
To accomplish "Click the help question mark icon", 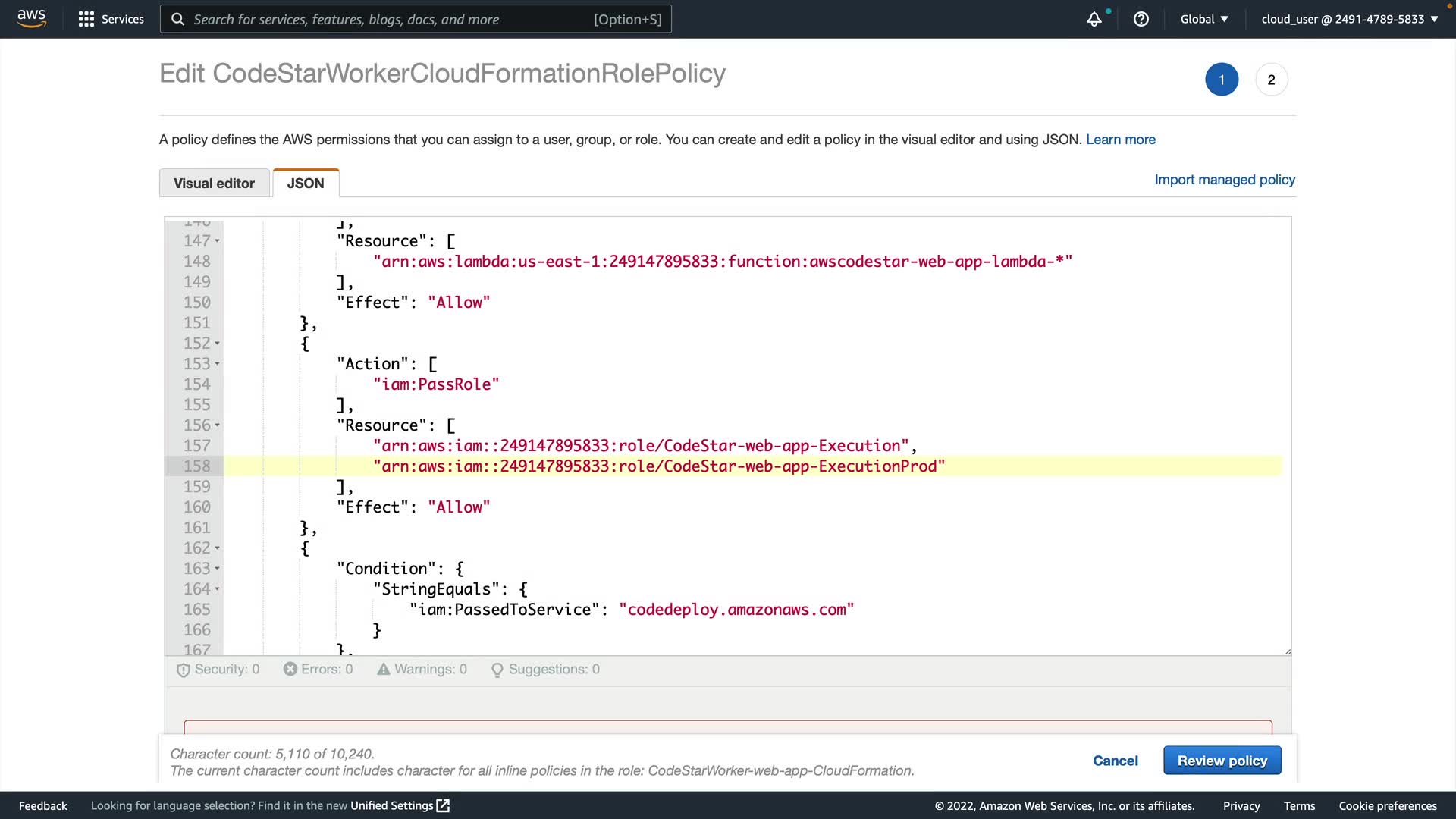I will pos(1141,19).
